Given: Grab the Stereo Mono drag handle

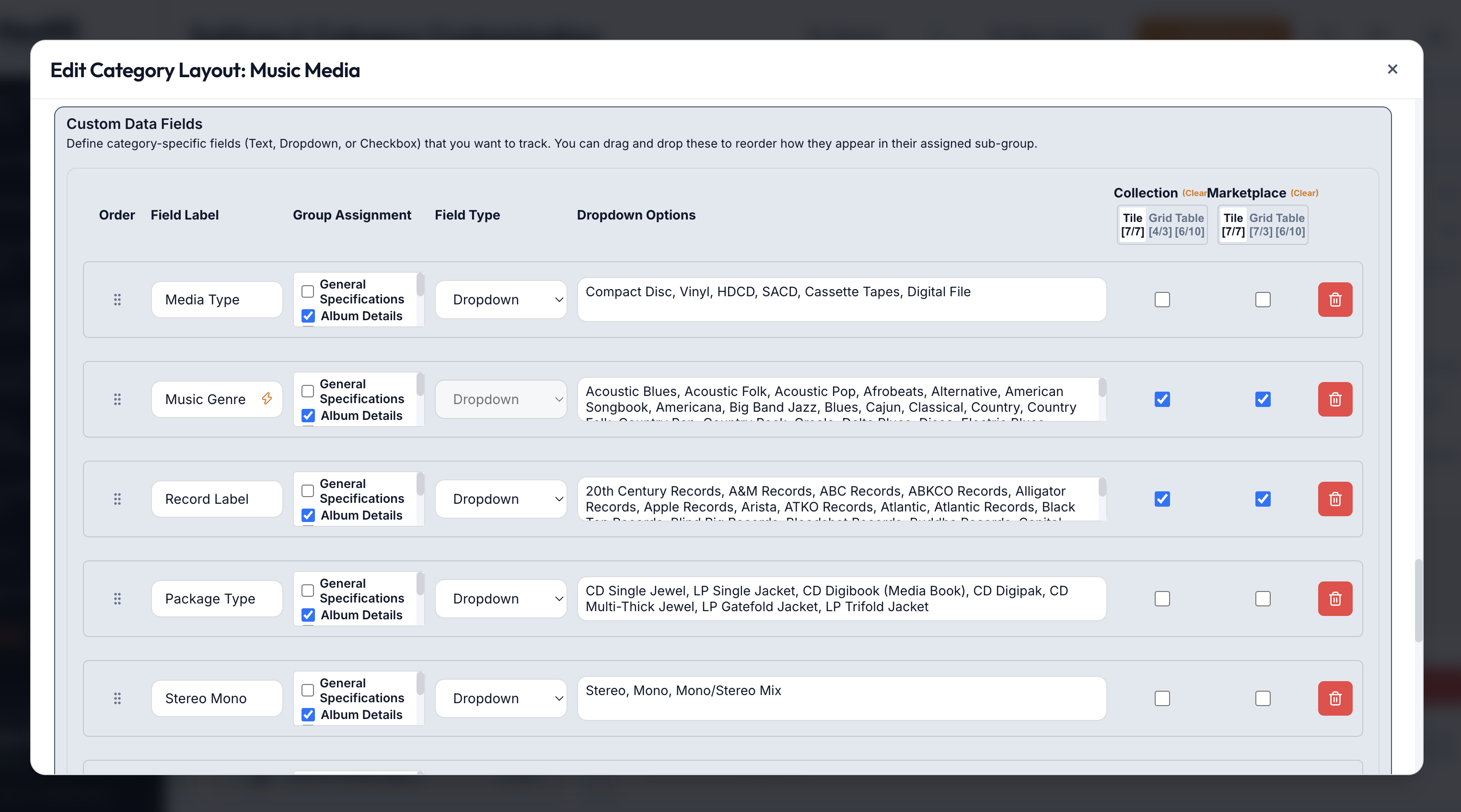Looking at the screenshot, I should click(x=117, y=698).
